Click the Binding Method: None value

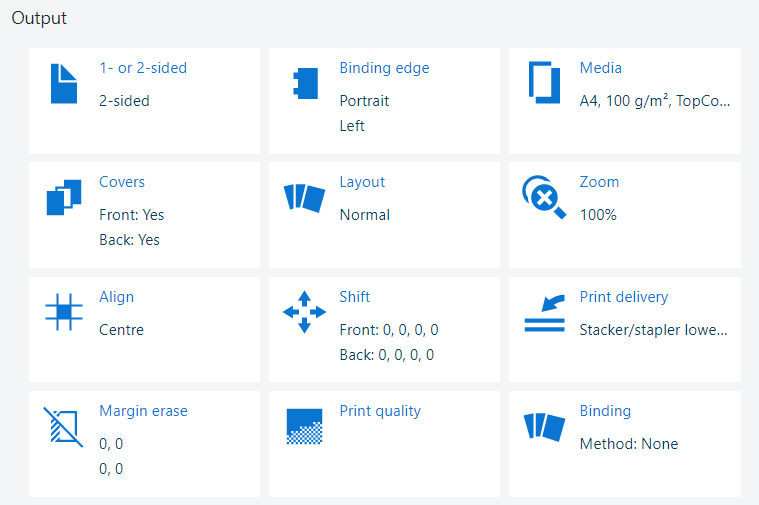click(629, 444)
